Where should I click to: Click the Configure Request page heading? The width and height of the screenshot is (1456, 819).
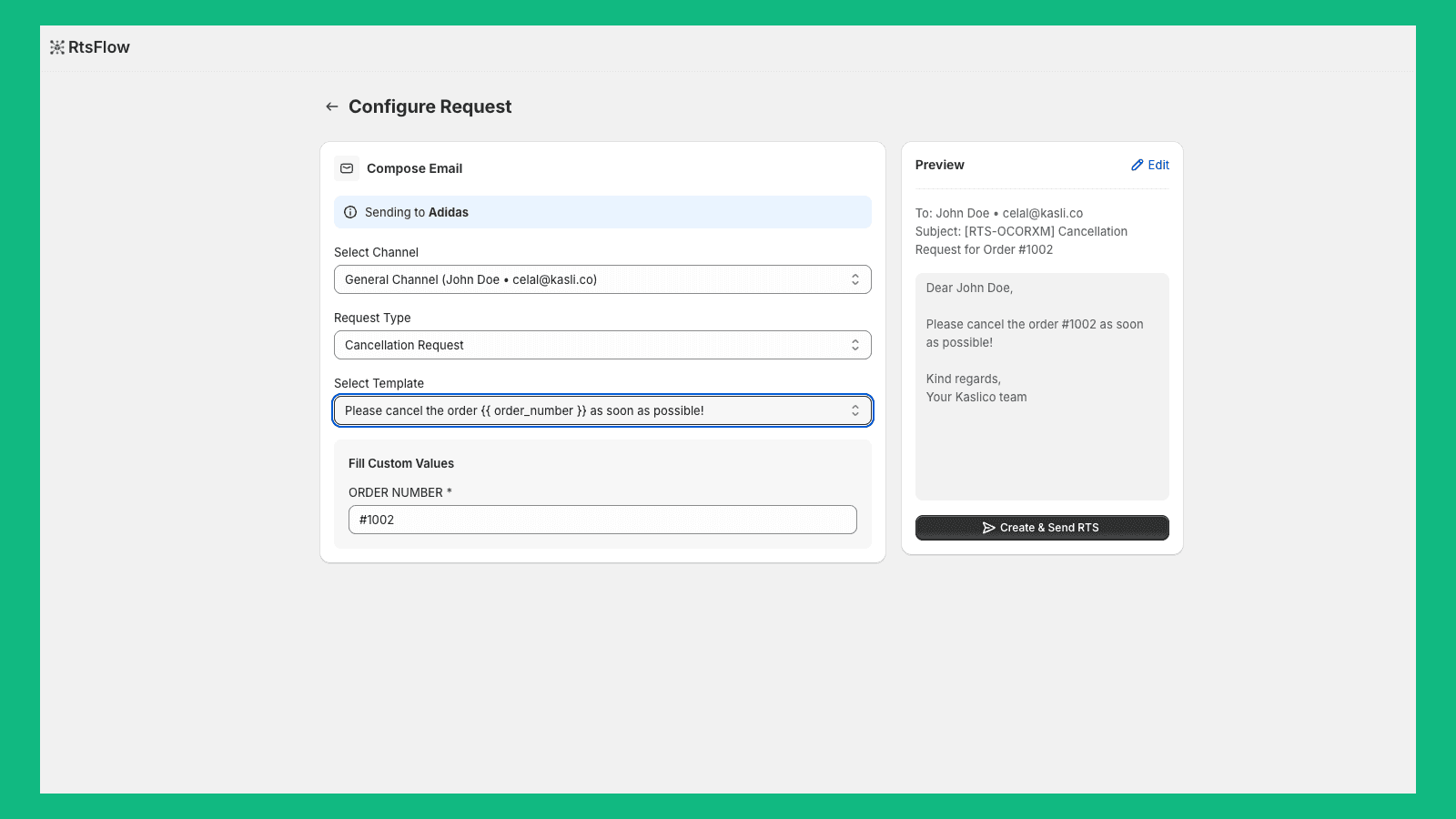(430, 106)
